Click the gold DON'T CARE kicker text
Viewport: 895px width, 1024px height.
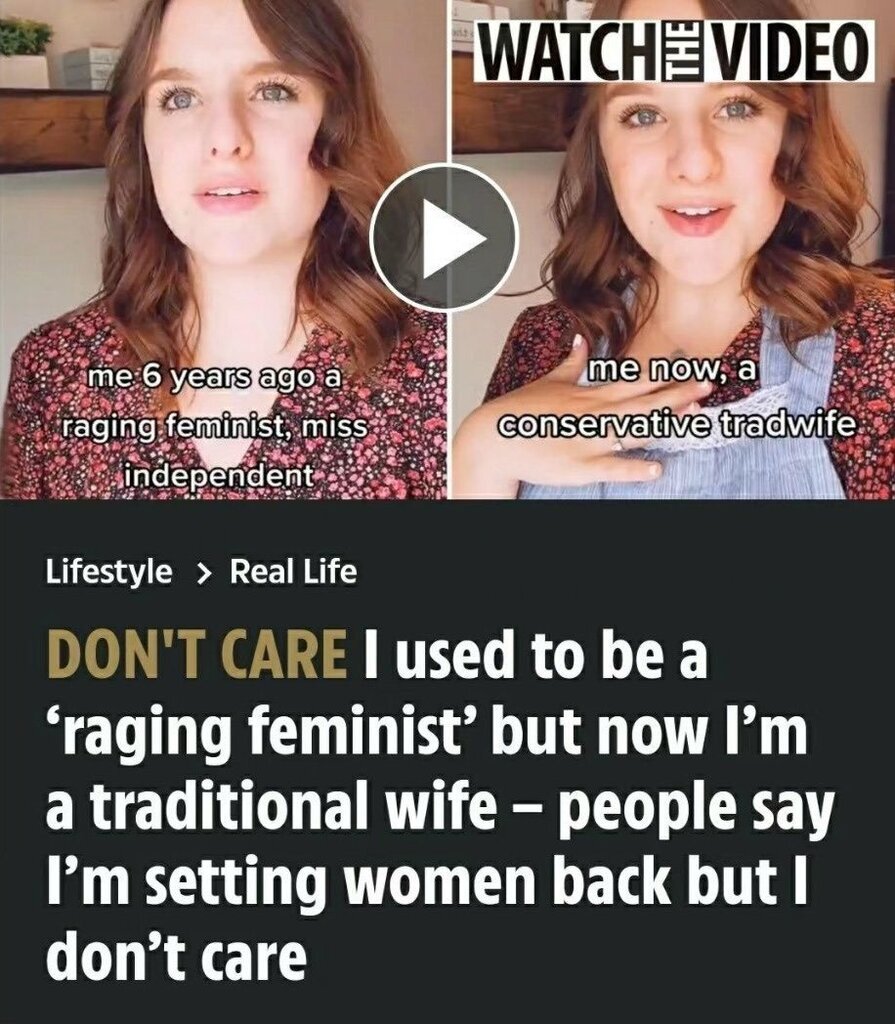197,654
